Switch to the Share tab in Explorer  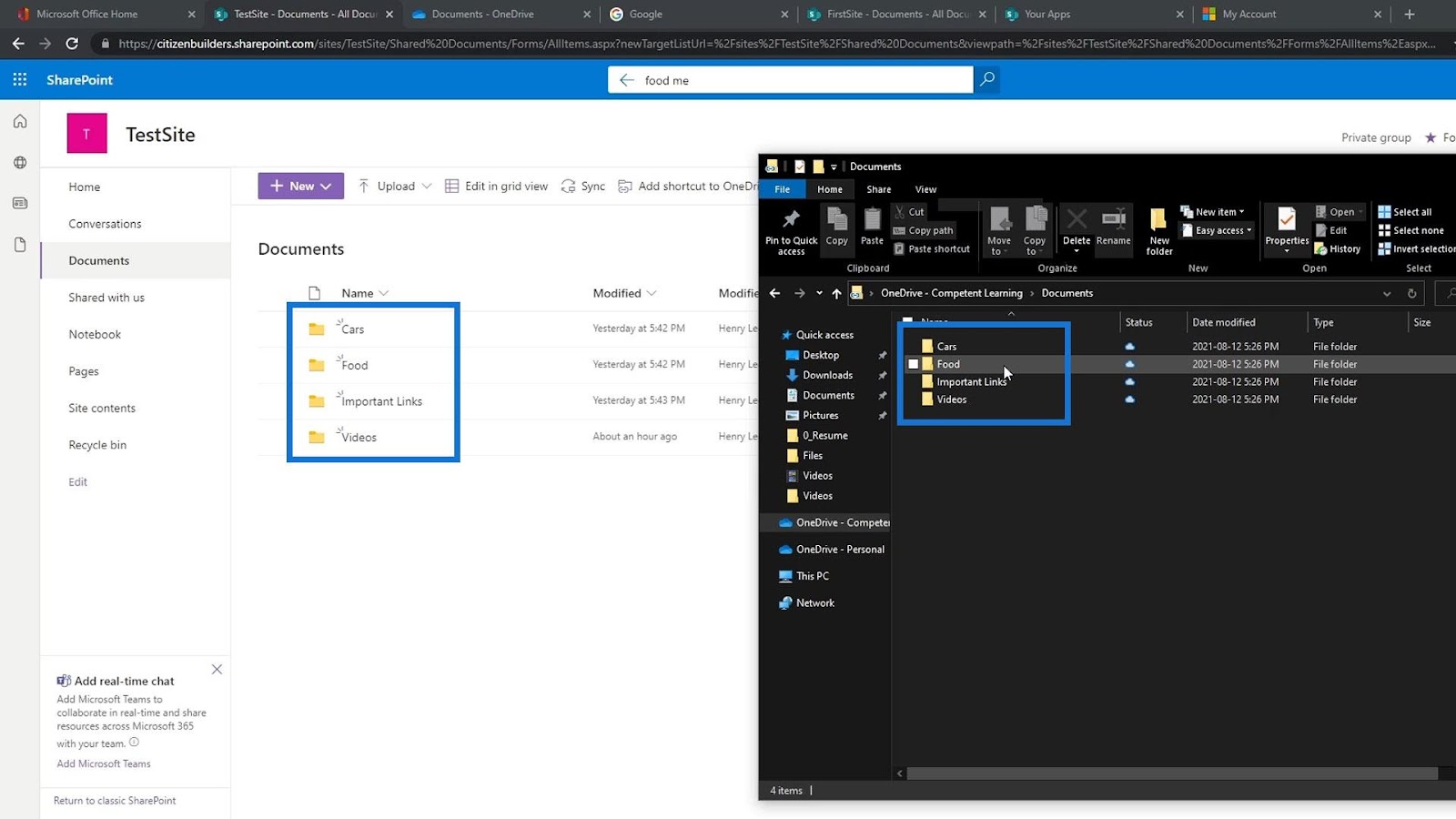[879, 189]
